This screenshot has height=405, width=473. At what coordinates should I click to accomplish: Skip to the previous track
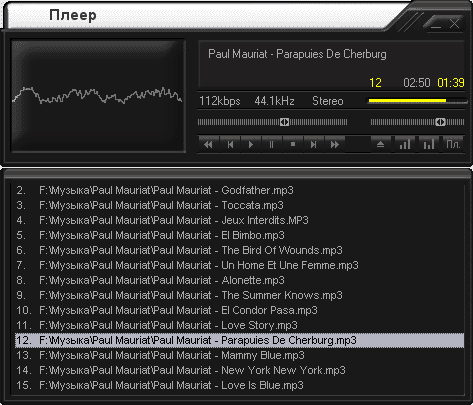[230, 144]
